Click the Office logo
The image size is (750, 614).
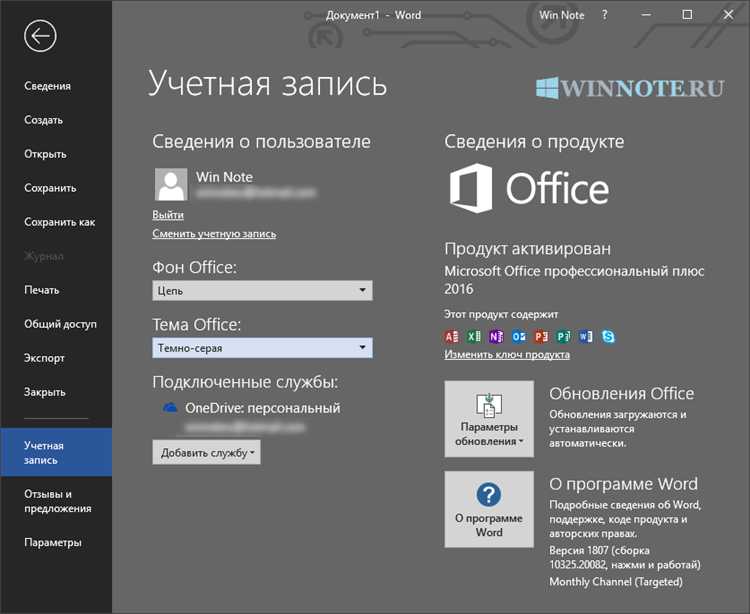click(x=529, y=188)
